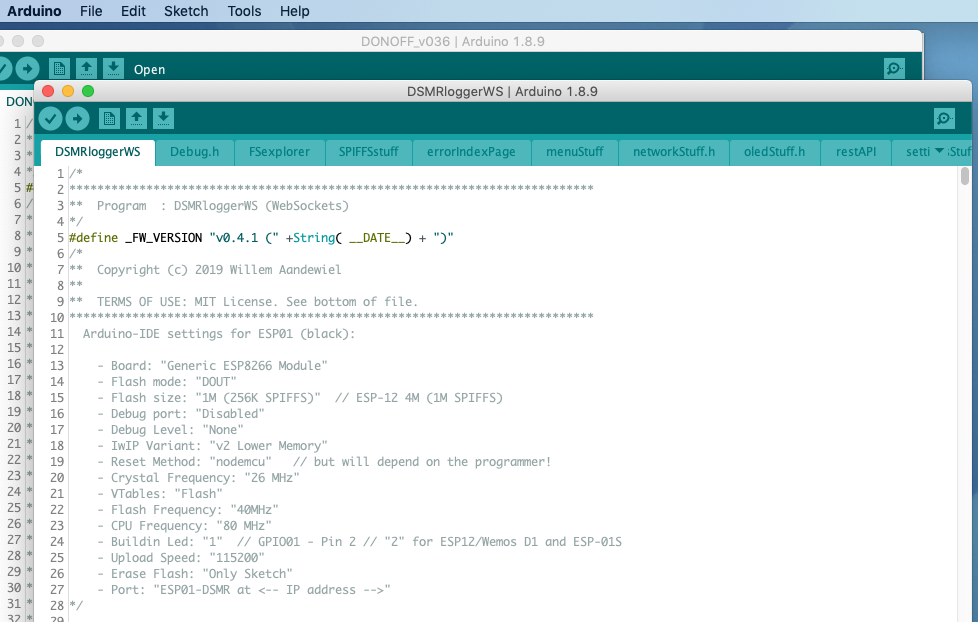Switch to the Debug.h tab

[x=194, y=152]
